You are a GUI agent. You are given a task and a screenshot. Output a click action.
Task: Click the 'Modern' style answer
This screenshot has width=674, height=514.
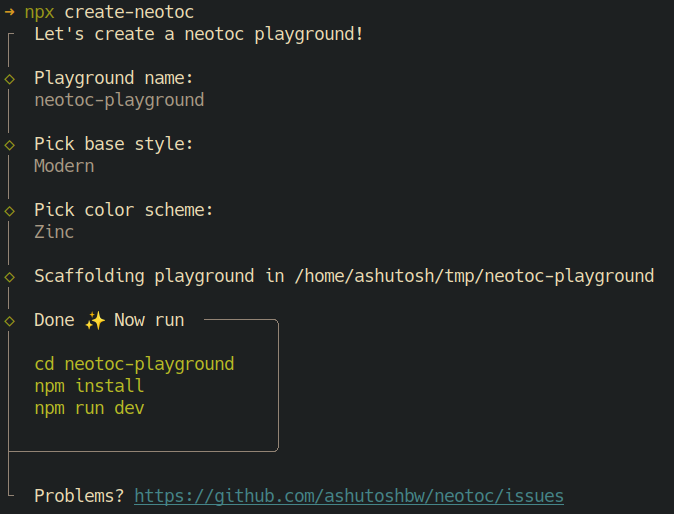point(64,166)
